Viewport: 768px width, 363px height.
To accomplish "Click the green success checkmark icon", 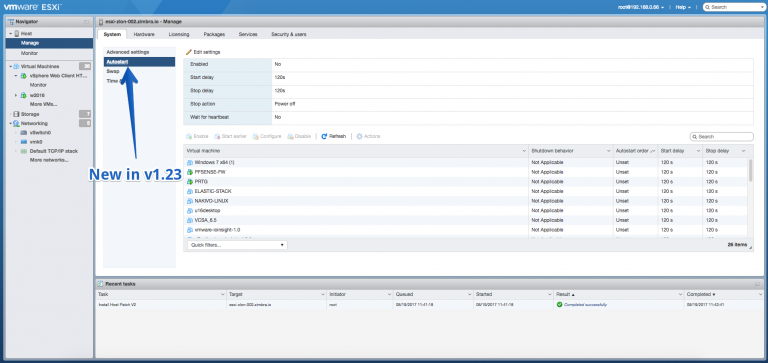I will coord(559,304).
